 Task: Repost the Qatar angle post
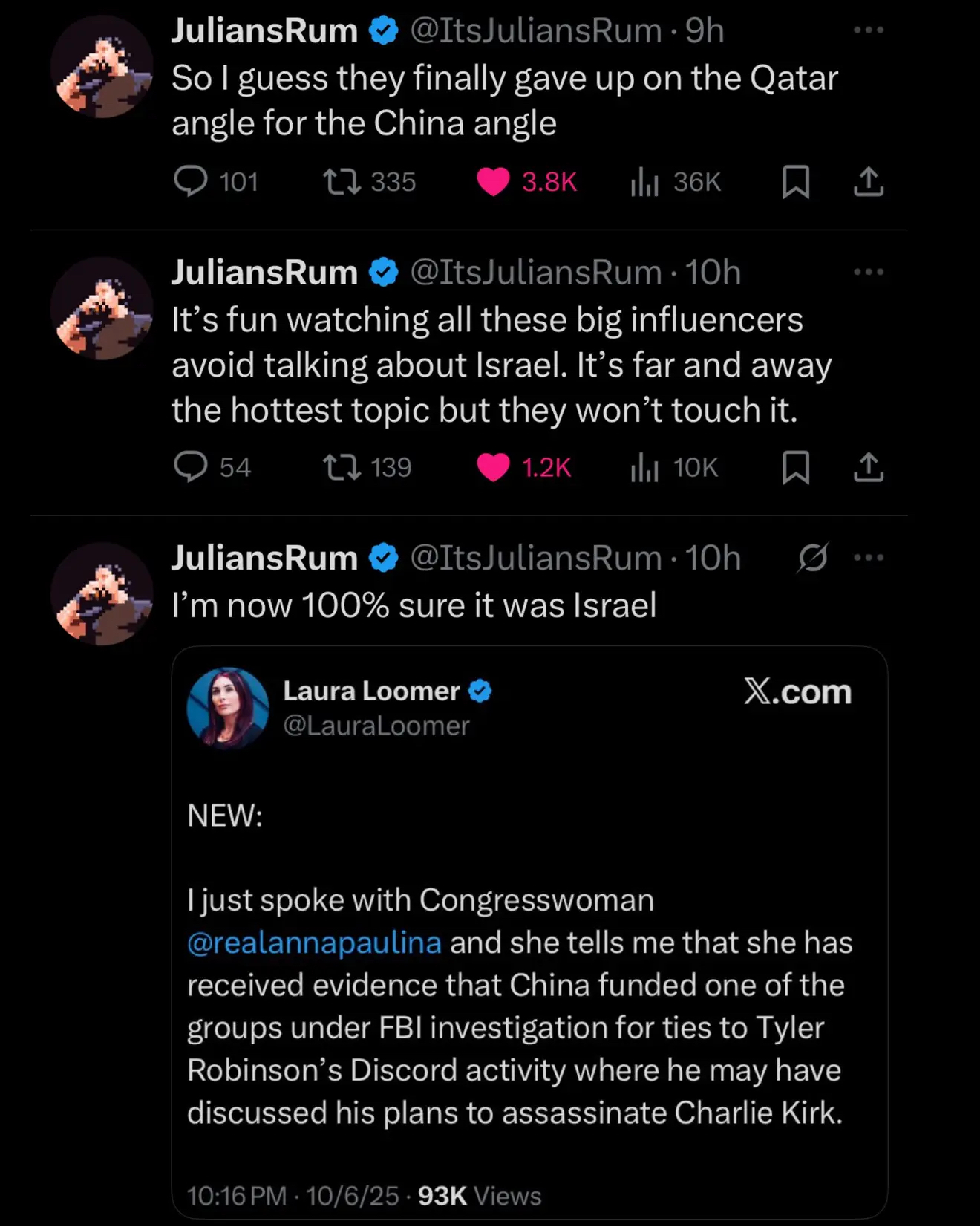[342, 181]
